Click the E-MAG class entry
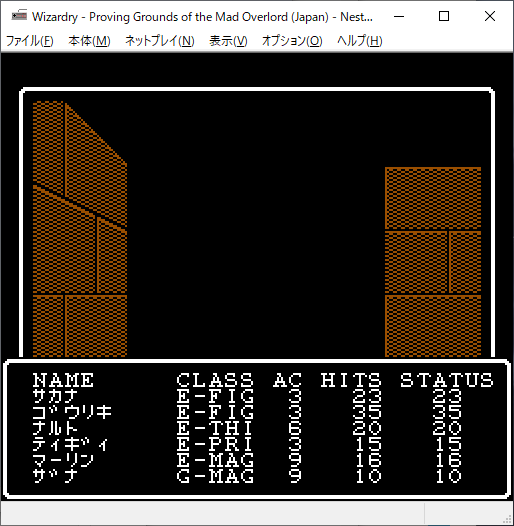Viewport: 514px width, 526px height. [215, 460]
